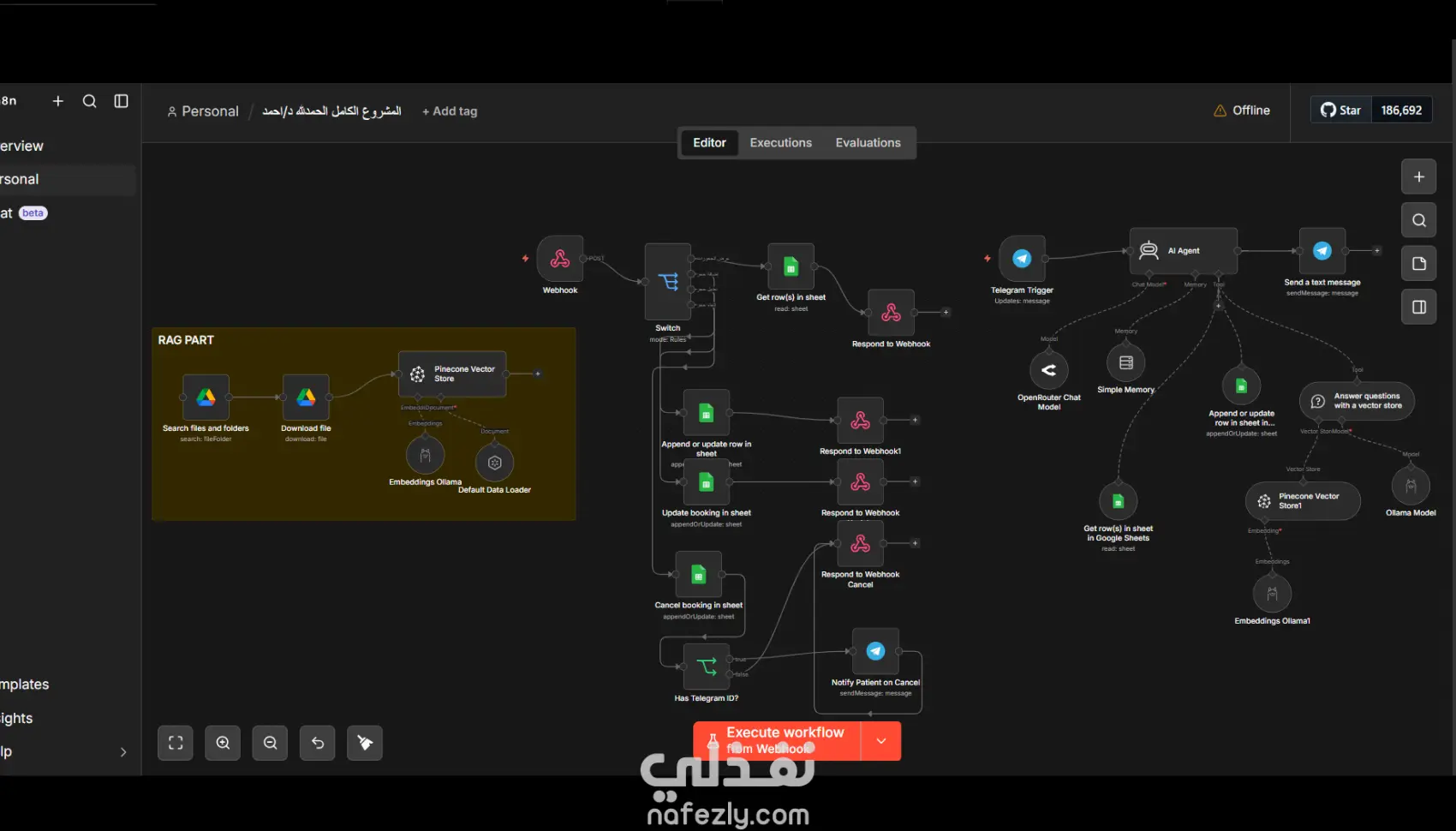Open the Overview sidebar item
This screenshot has height=831, width=1456.
(x=67, y=146)
